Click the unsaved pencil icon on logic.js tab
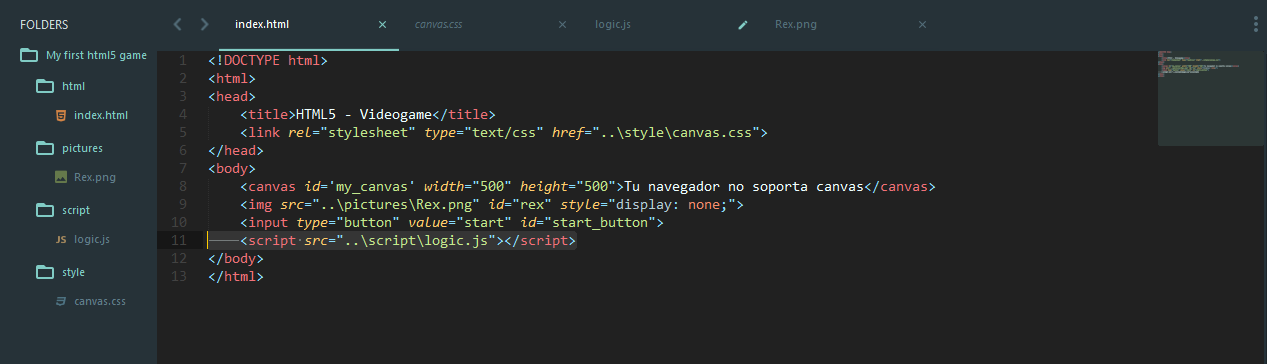Image resolution: width=1267 pixels, height=364 pixels. 742,25
